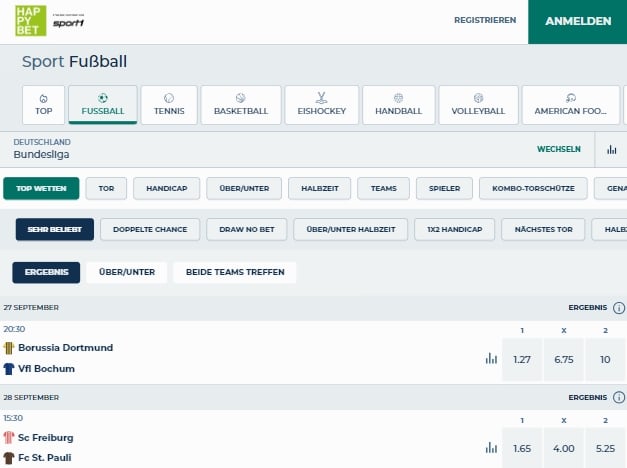The image size is (627, 468).
Task: Click the 20:30 kickoff time
Action: point(14,329)
